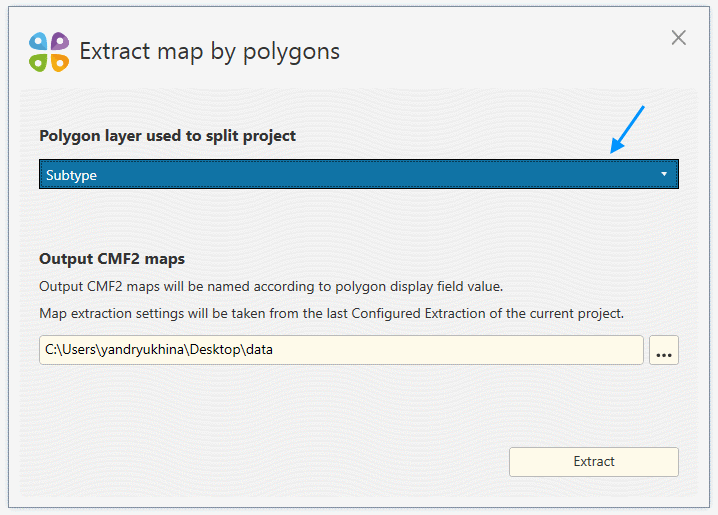
Task: Close the Extract map by polygons dialog
Action: [679, 38]
